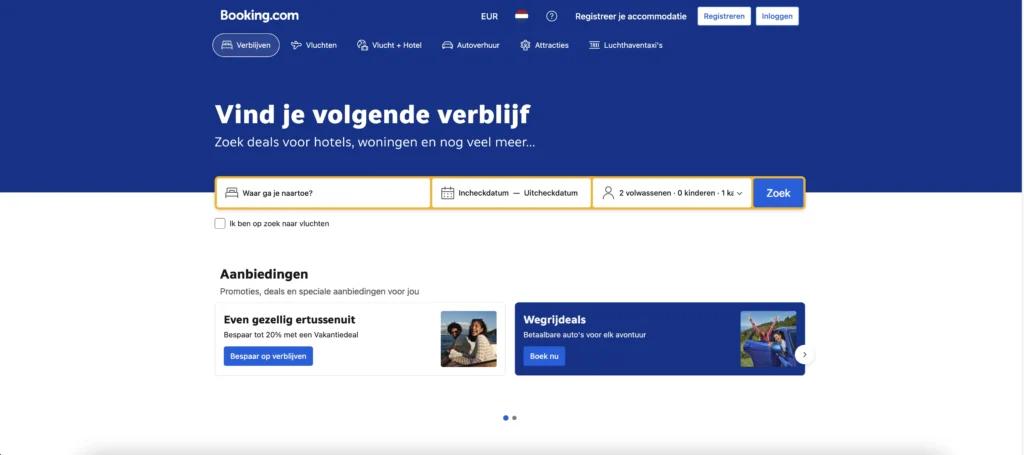Click the calendar icon in date field
Viewport: 1024px width, 455px height.
447,193
